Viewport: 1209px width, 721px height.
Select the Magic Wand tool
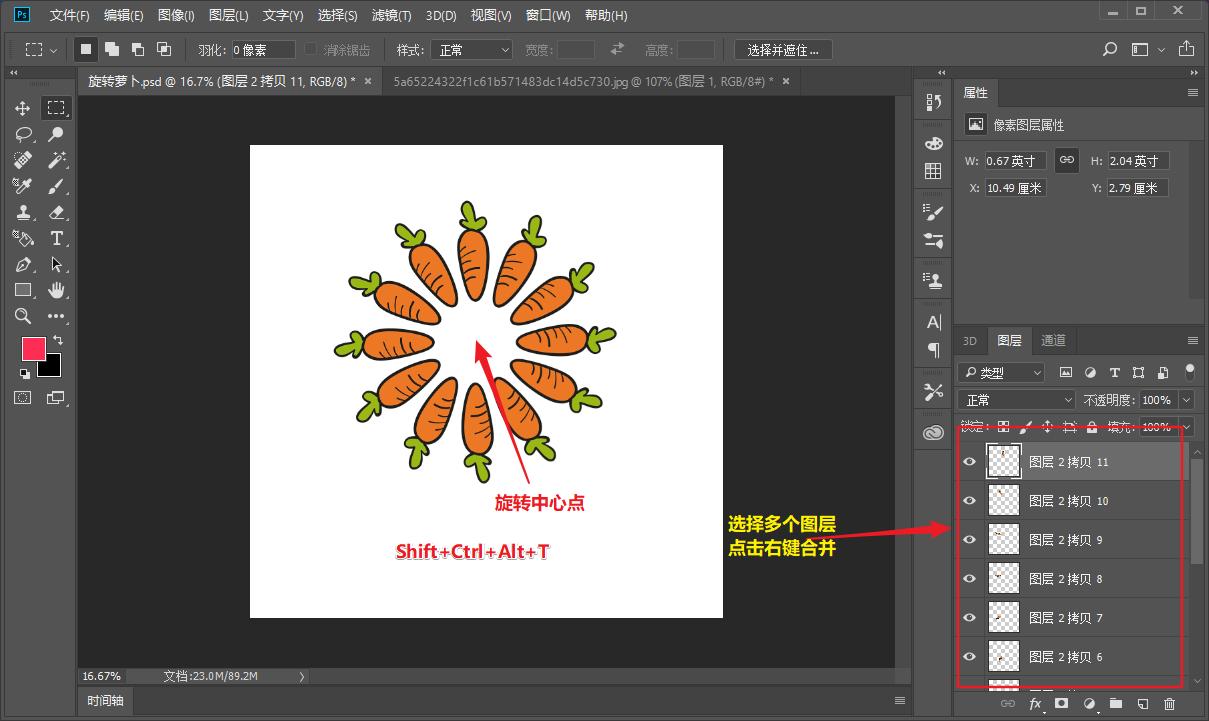coord(56,160)
